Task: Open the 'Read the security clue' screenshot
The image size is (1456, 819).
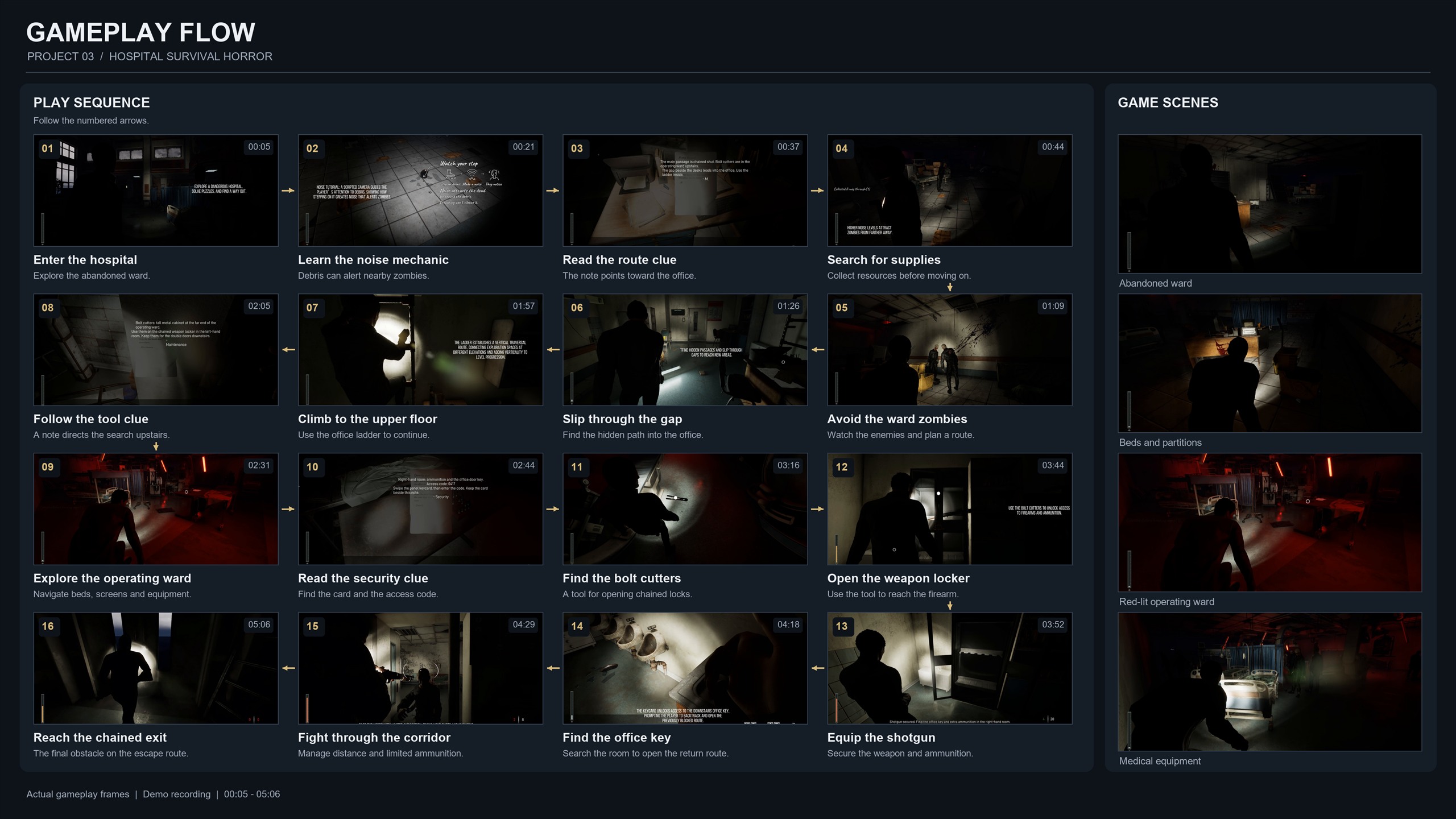Action: point(420,509)
